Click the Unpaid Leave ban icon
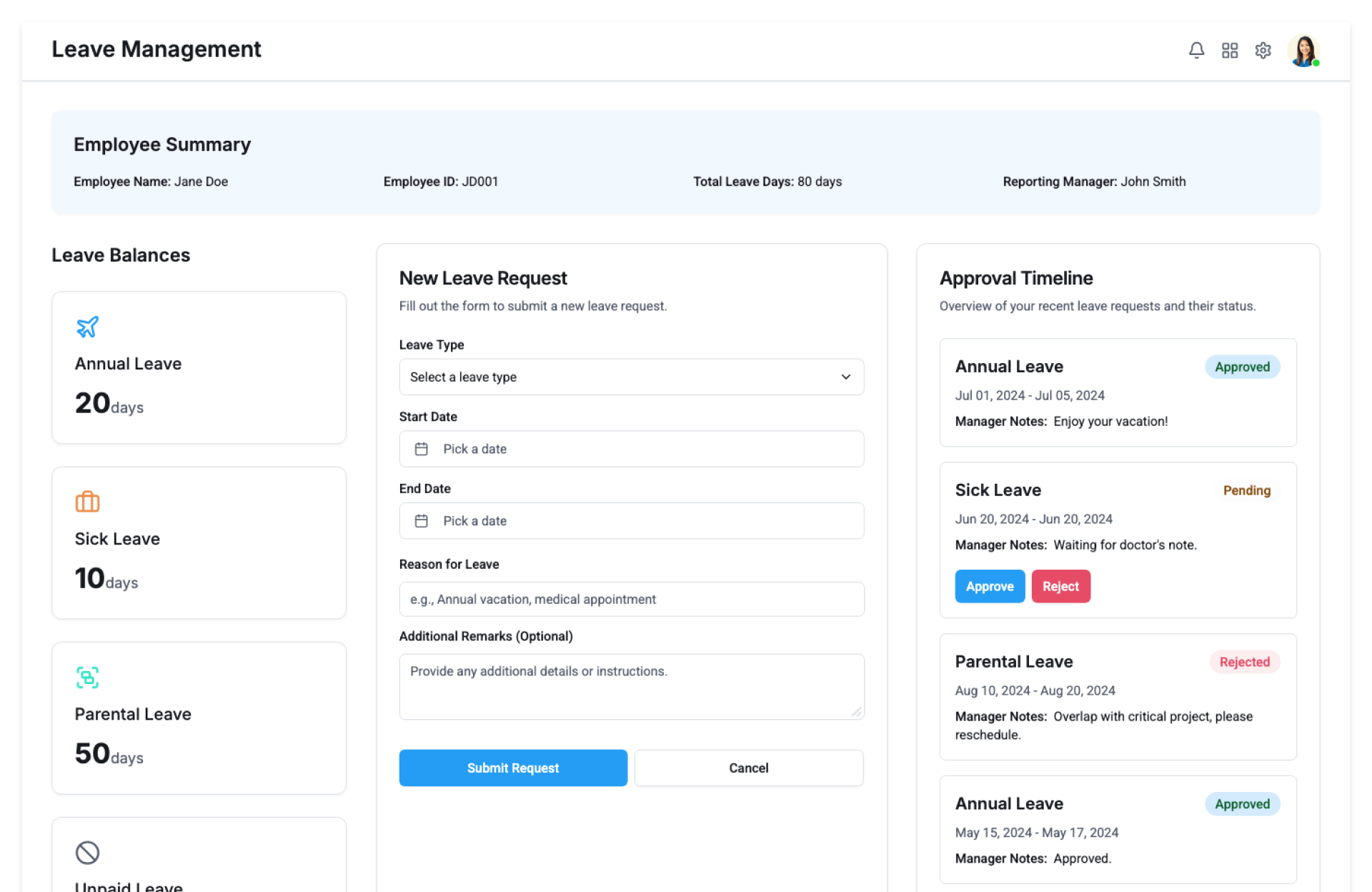 tap(87, 852)
